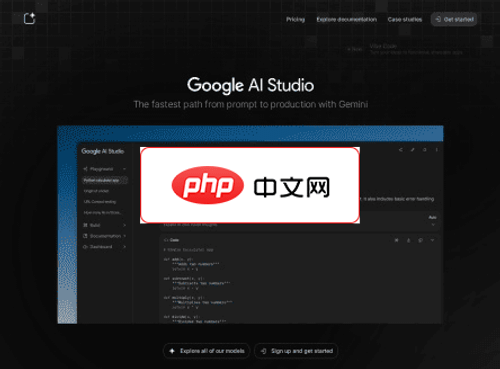Expand the Documentation section chevron
Viewport: 500px width, 369px height.
click(x=124, y=236)
